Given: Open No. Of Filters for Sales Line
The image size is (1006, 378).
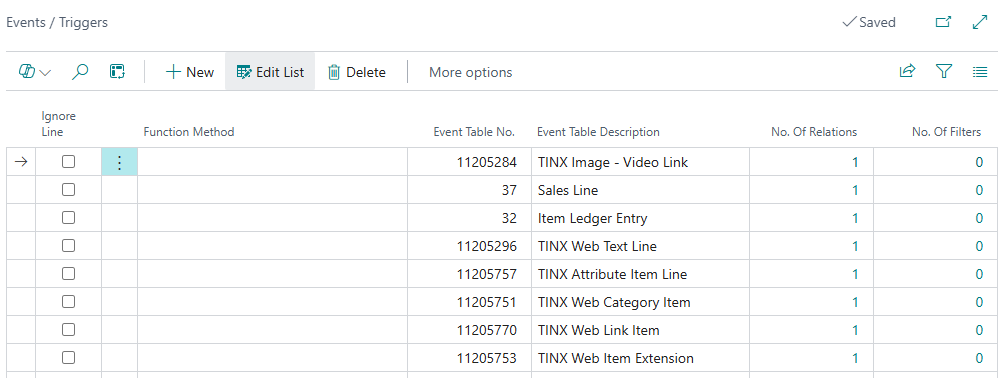Looking at the screenshot, I should [x=979, y=191].
